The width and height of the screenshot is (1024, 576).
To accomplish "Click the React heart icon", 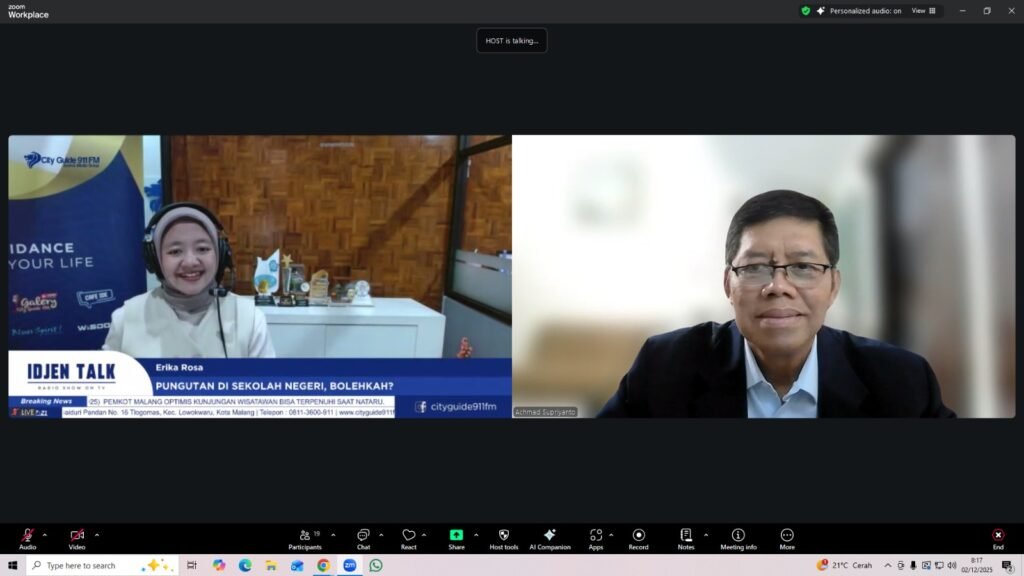I will coord(409,538).
